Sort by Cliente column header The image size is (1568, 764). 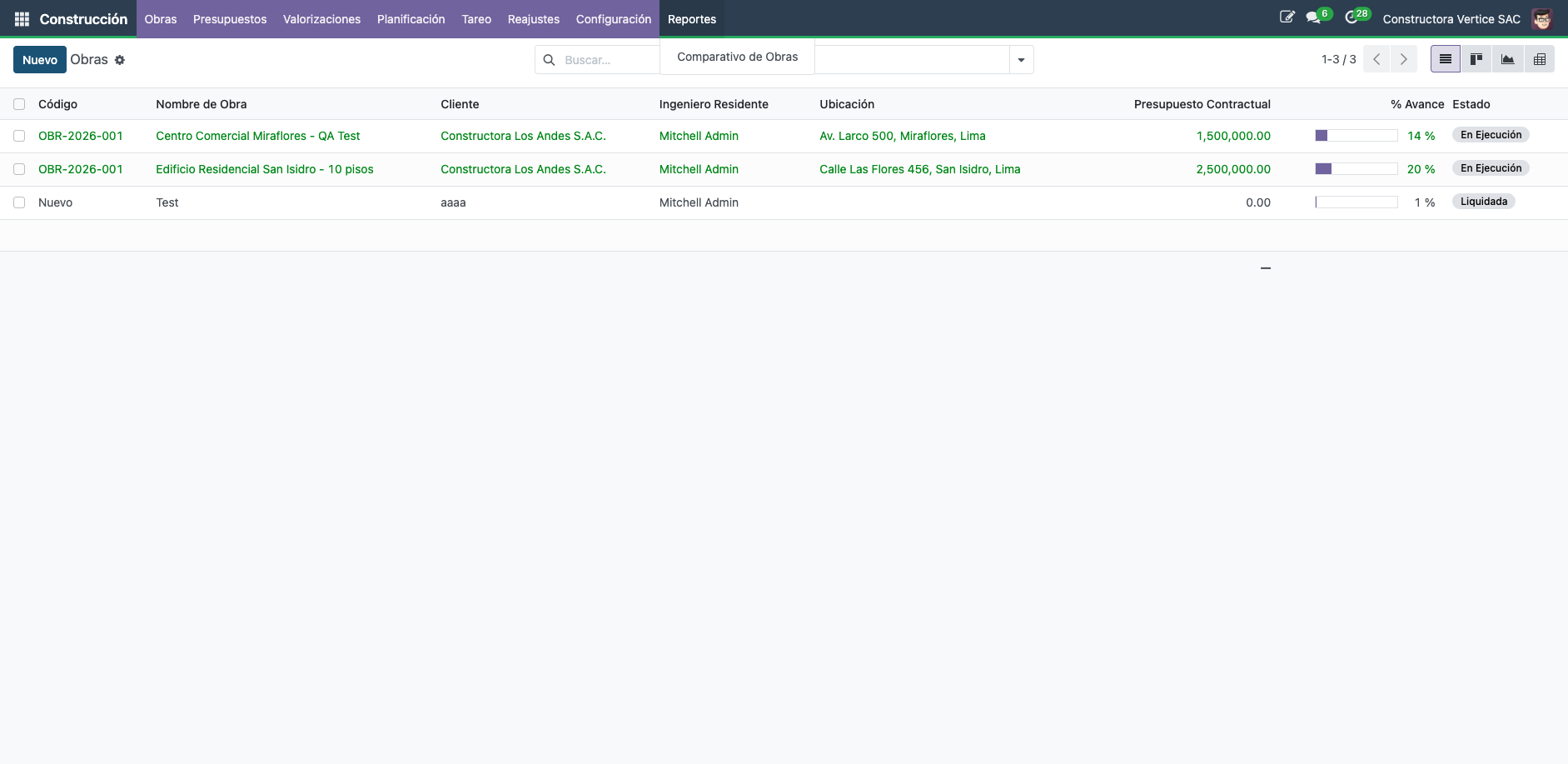[460, 104]
